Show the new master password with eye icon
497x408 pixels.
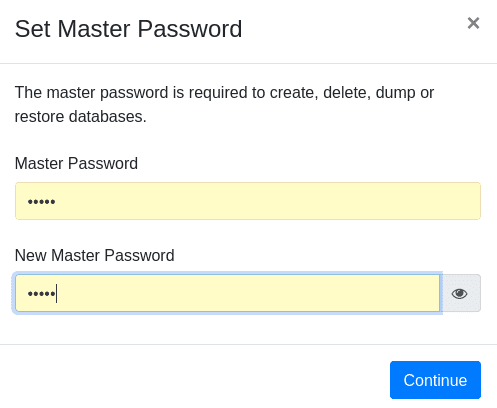pyautogui.click(x=460, y=293)
